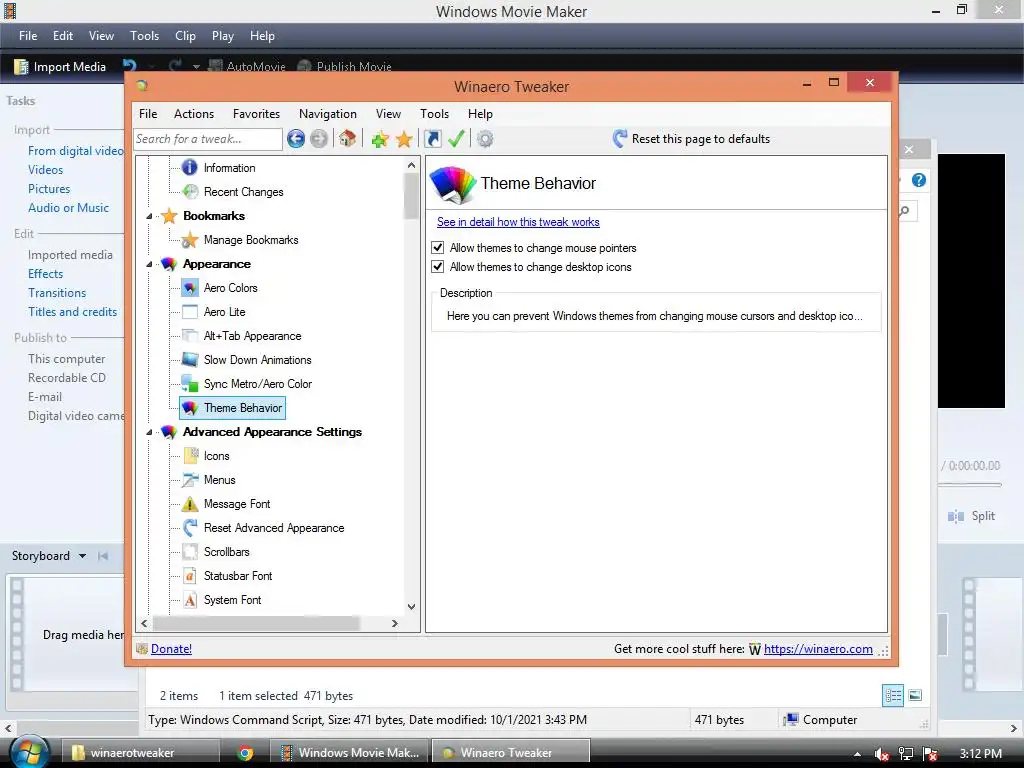Click the Movie Maker help question mark icon
Image resolution: width=1024 pixels, height=768 pixels.
point(919,180)
